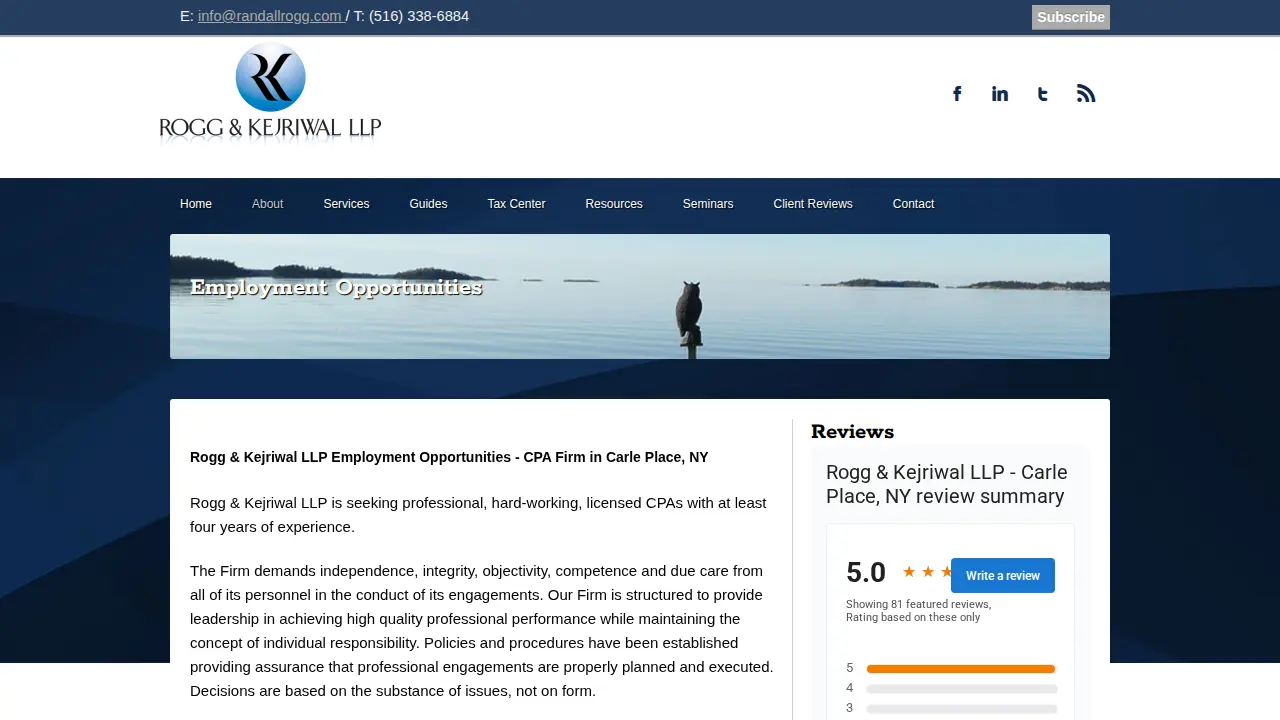Click the phone number (516) 338-6884
1280x720 pixels.
pos(419,16)
